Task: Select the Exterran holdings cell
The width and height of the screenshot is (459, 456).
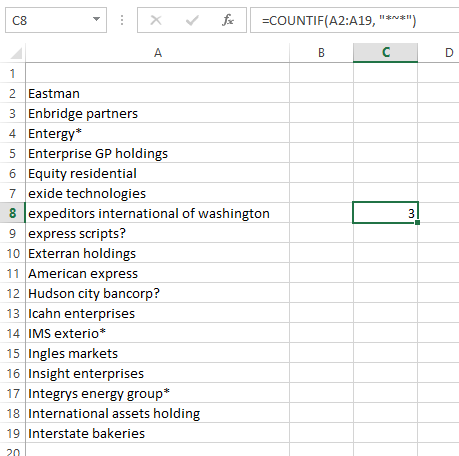Action: 158,253
